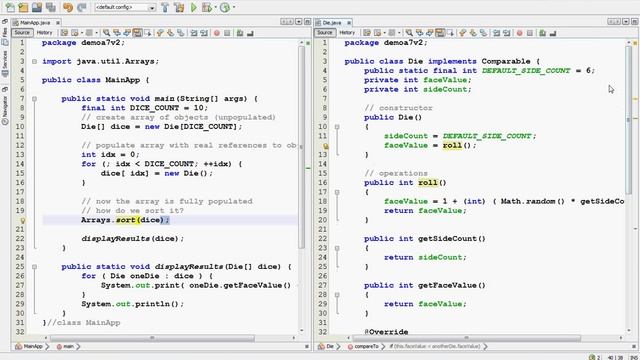Open the Debug Project dropdown arrow

click(x=216, y=7)
